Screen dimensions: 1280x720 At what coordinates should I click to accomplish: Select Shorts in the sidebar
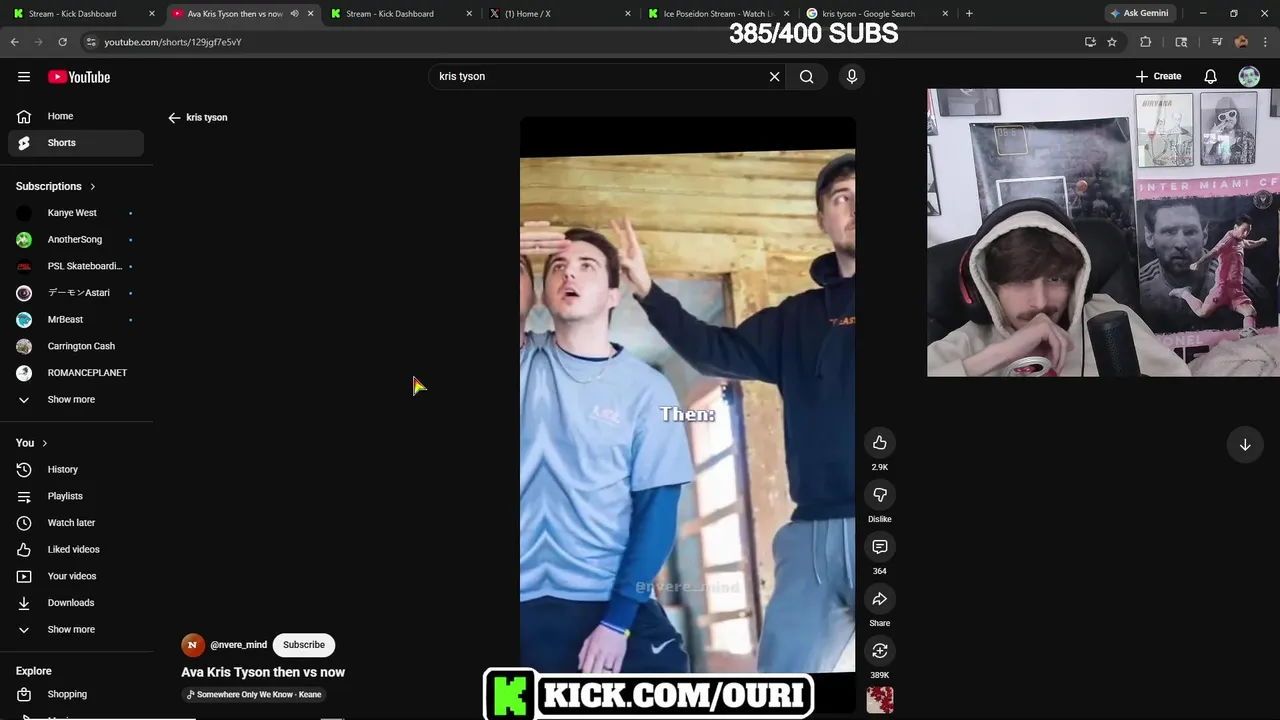[x=76, y=143]
